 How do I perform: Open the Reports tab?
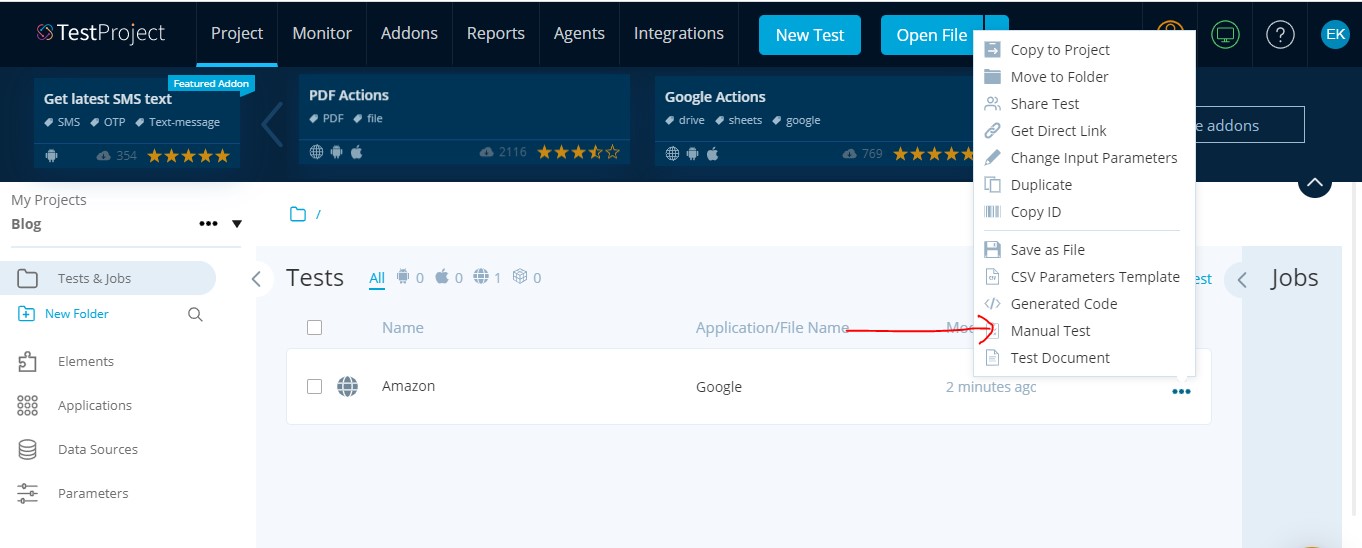(x=495, y=34)
